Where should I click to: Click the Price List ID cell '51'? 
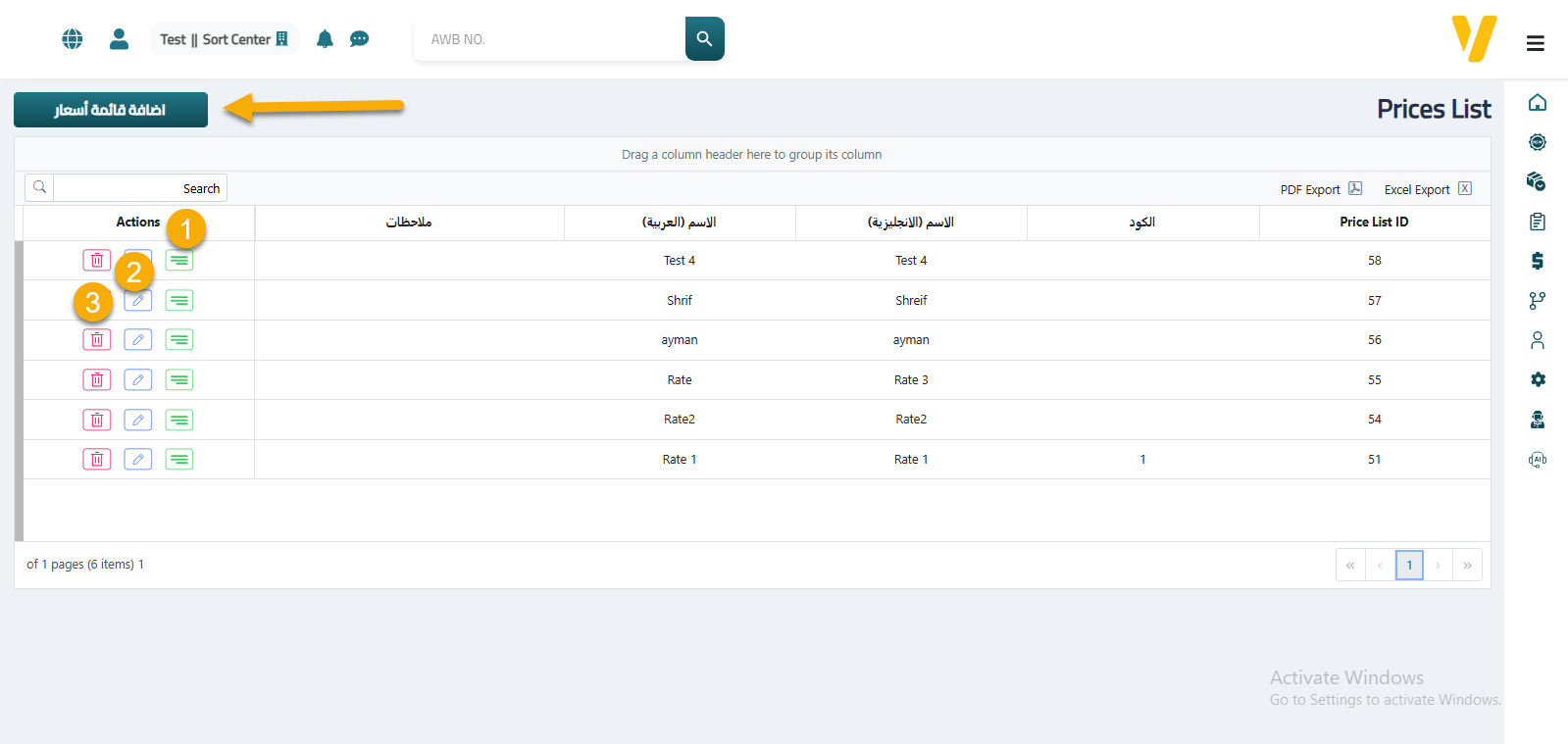pyautogui.click(x=1375, y=460)
